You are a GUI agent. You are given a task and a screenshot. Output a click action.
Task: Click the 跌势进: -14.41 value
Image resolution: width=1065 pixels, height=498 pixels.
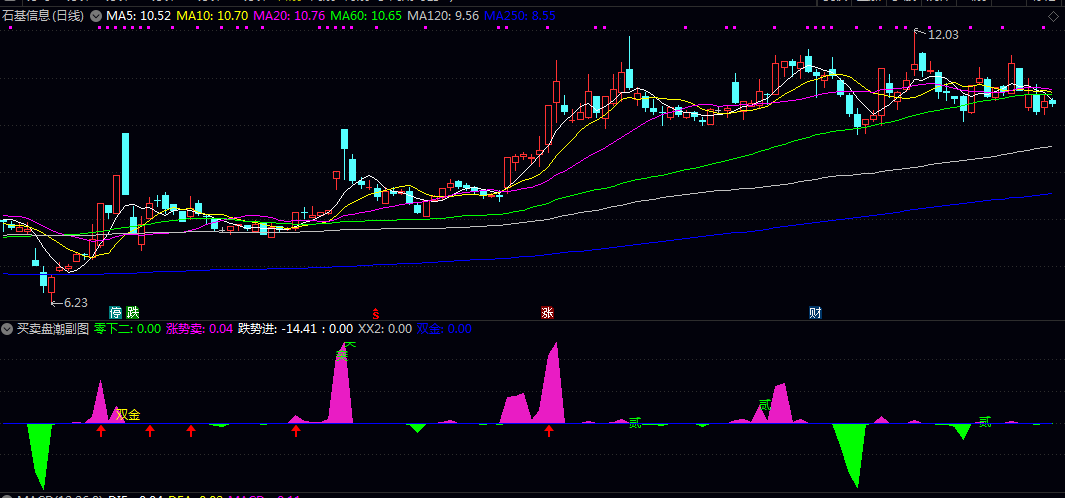277,330
